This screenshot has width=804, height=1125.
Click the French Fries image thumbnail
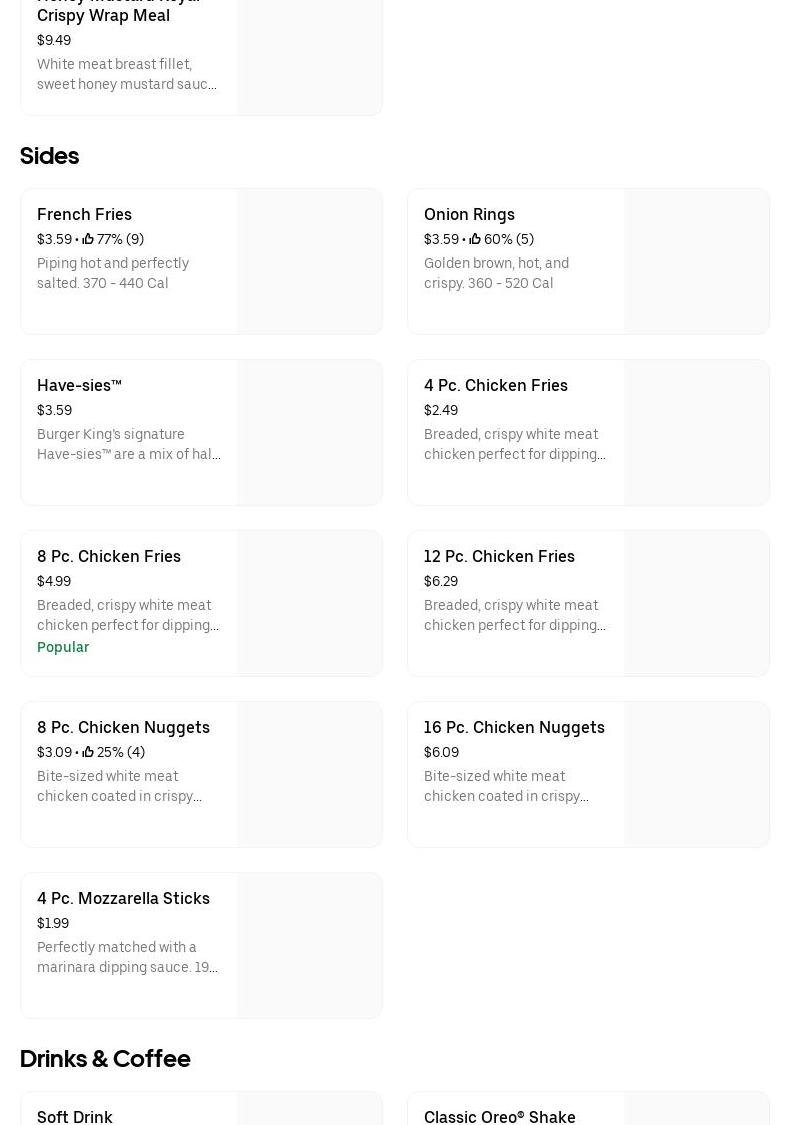[x=309, y=262]
